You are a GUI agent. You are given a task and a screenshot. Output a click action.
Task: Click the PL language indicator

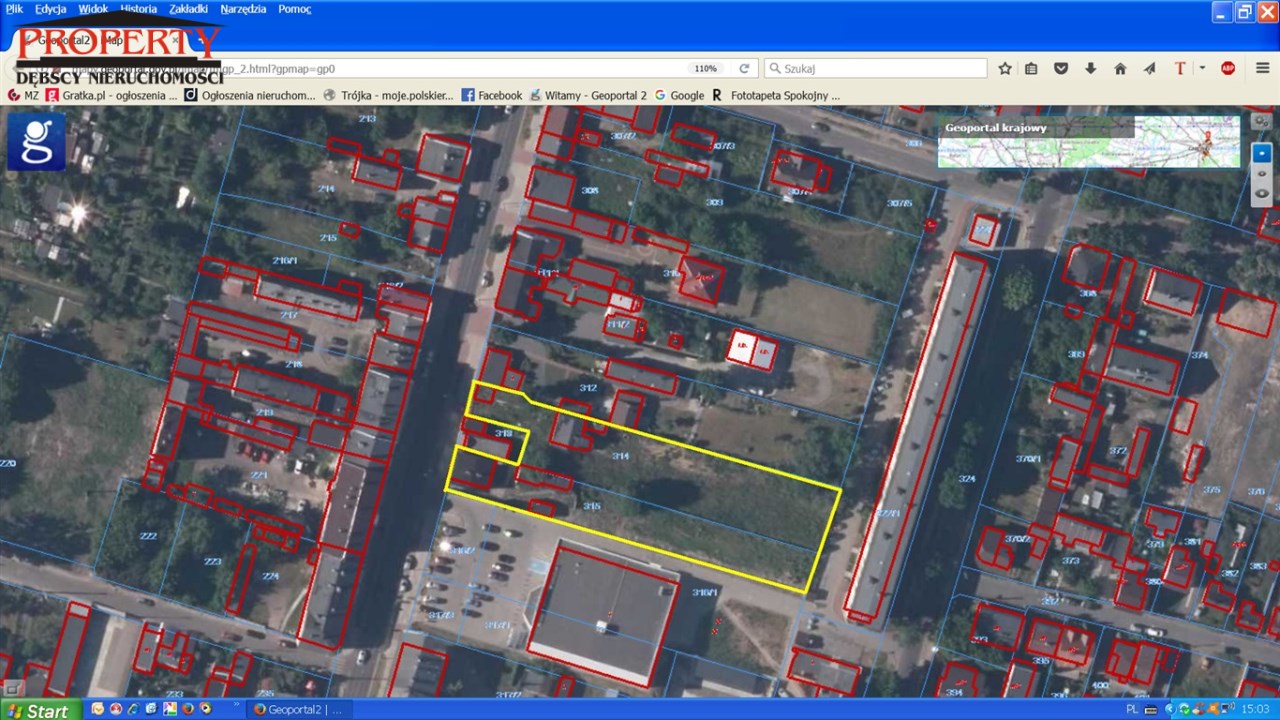[x=1132, y=709]
